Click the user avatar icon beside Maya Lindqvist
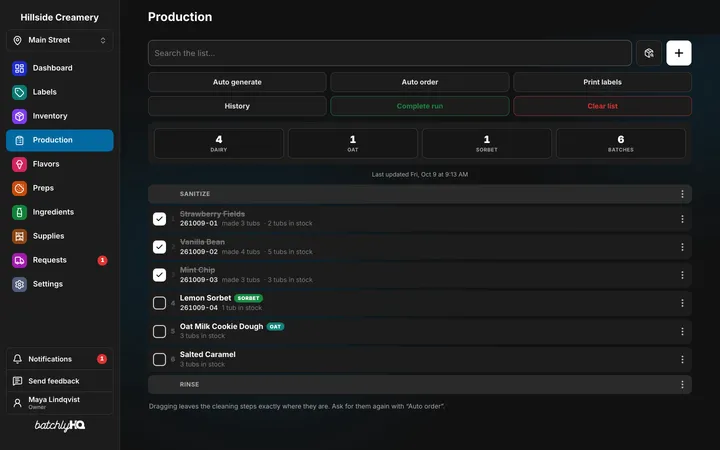The image size is (720, 450). [17, 403]
